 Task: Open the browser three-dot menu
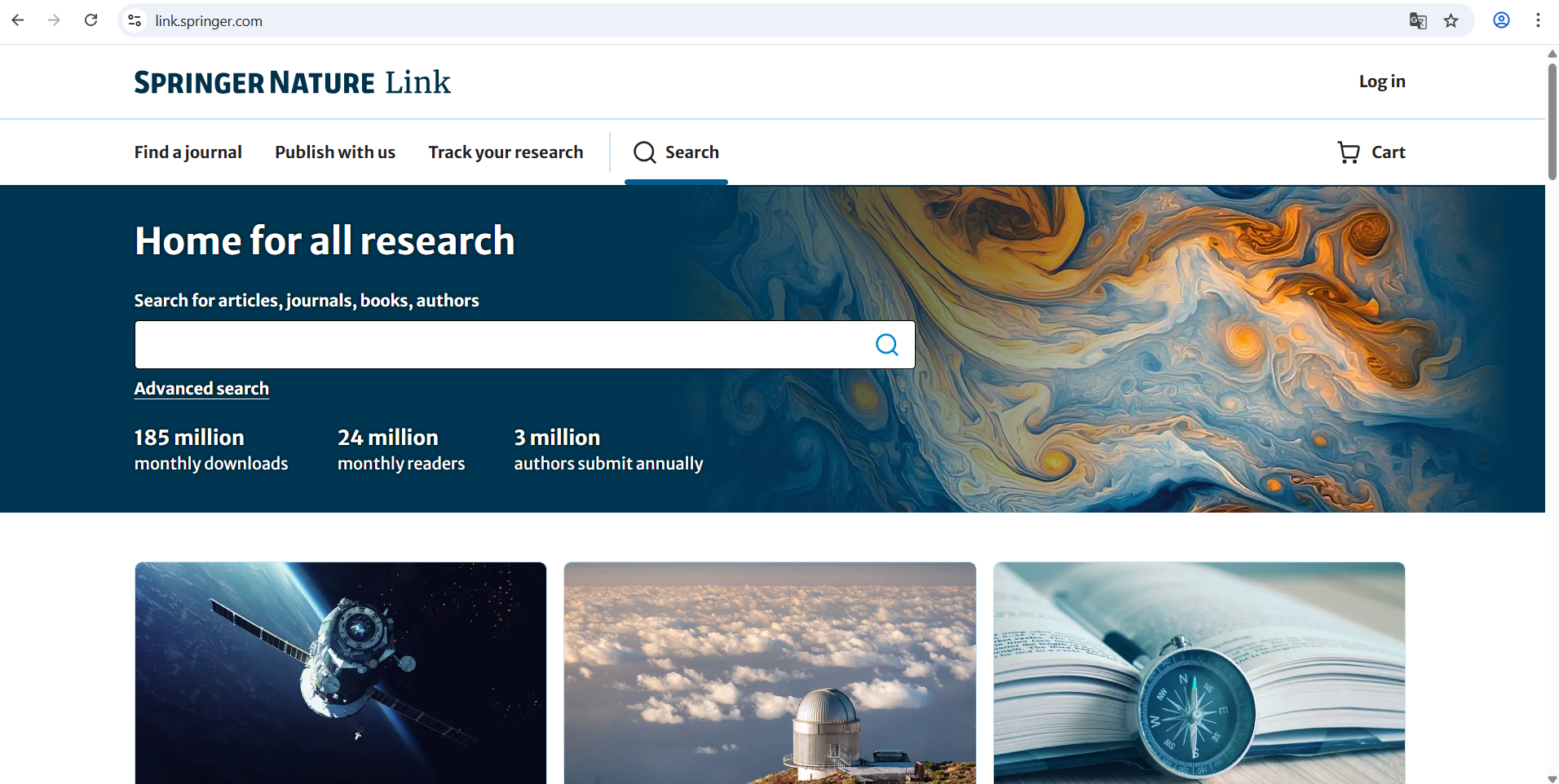point(1538,20)
